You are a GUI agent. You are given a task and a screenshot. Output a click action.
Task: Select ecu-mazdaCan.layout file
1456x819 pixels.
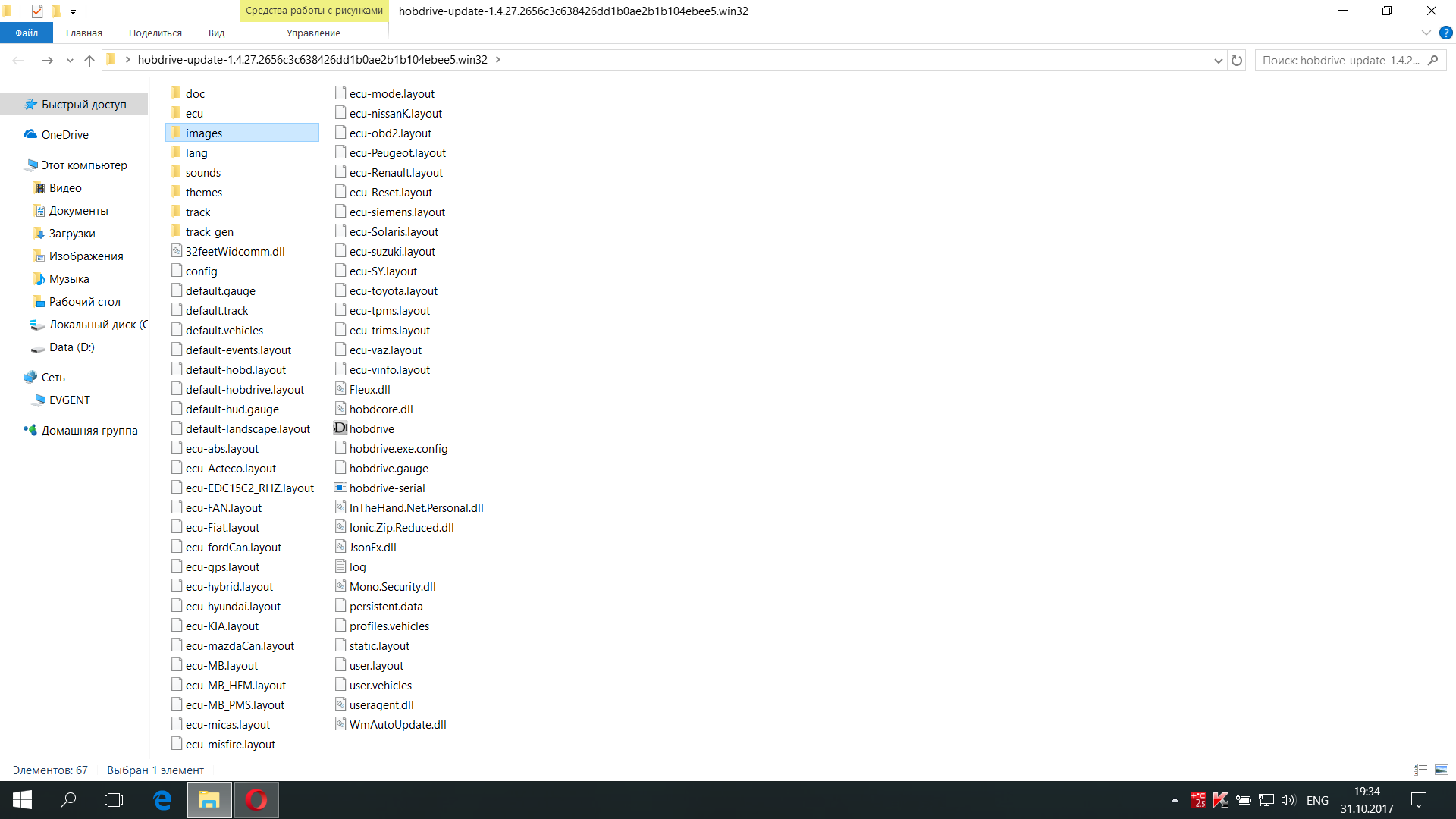(240, 645)
